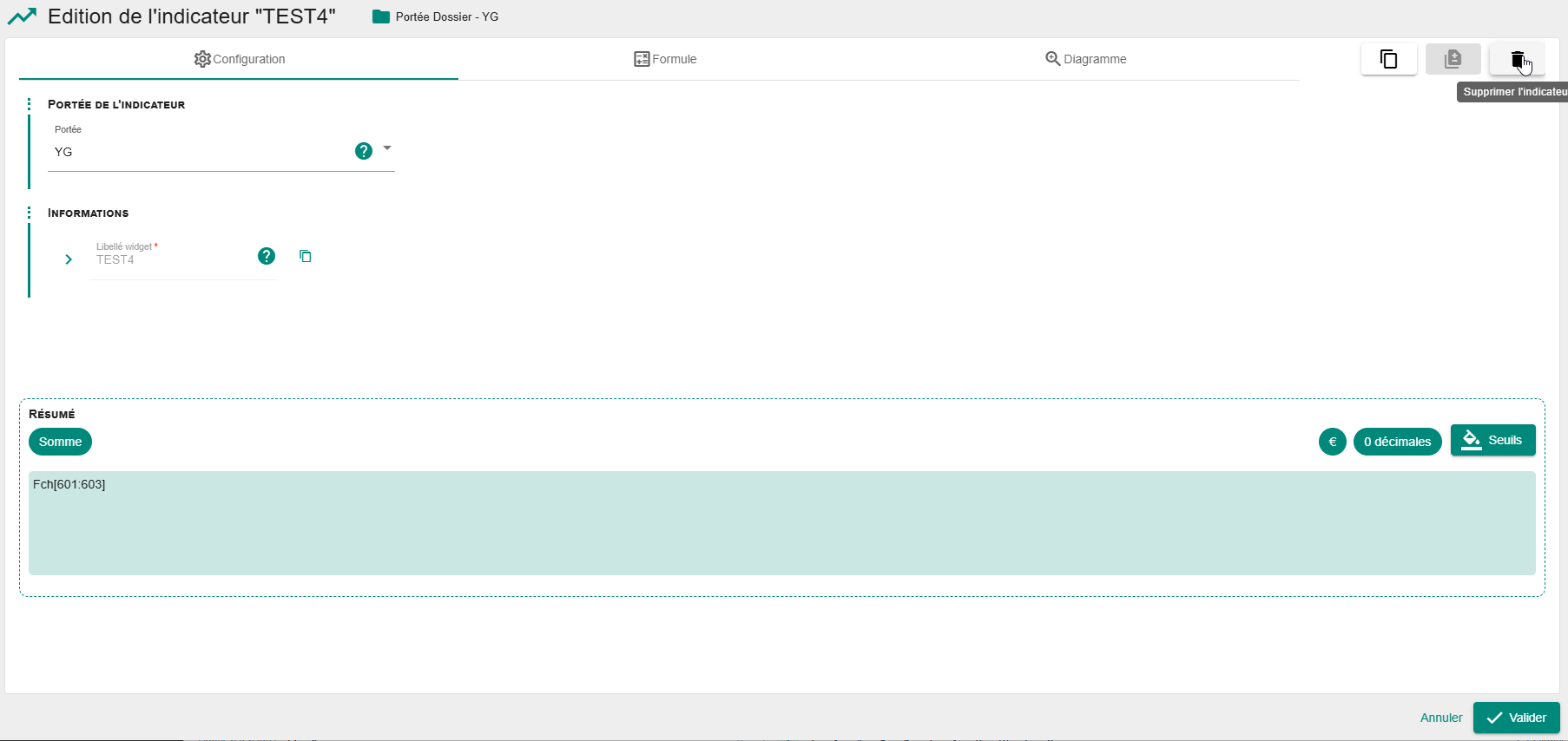Viewport: 1568px width, 741px height.
Task: Switch to the Formule tab
Action: pos(665,59)
